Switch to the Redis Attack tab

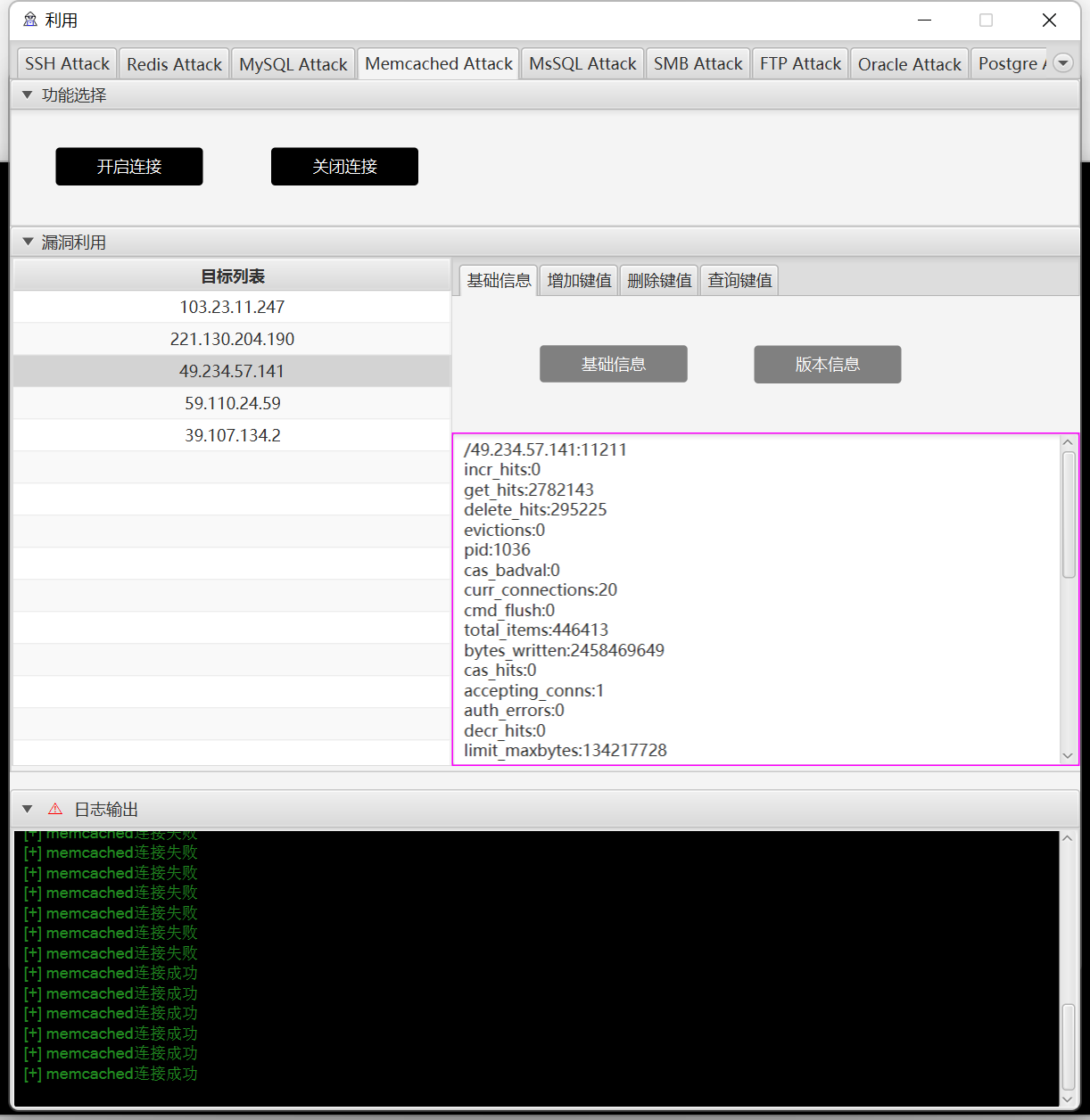coord(174,64)
